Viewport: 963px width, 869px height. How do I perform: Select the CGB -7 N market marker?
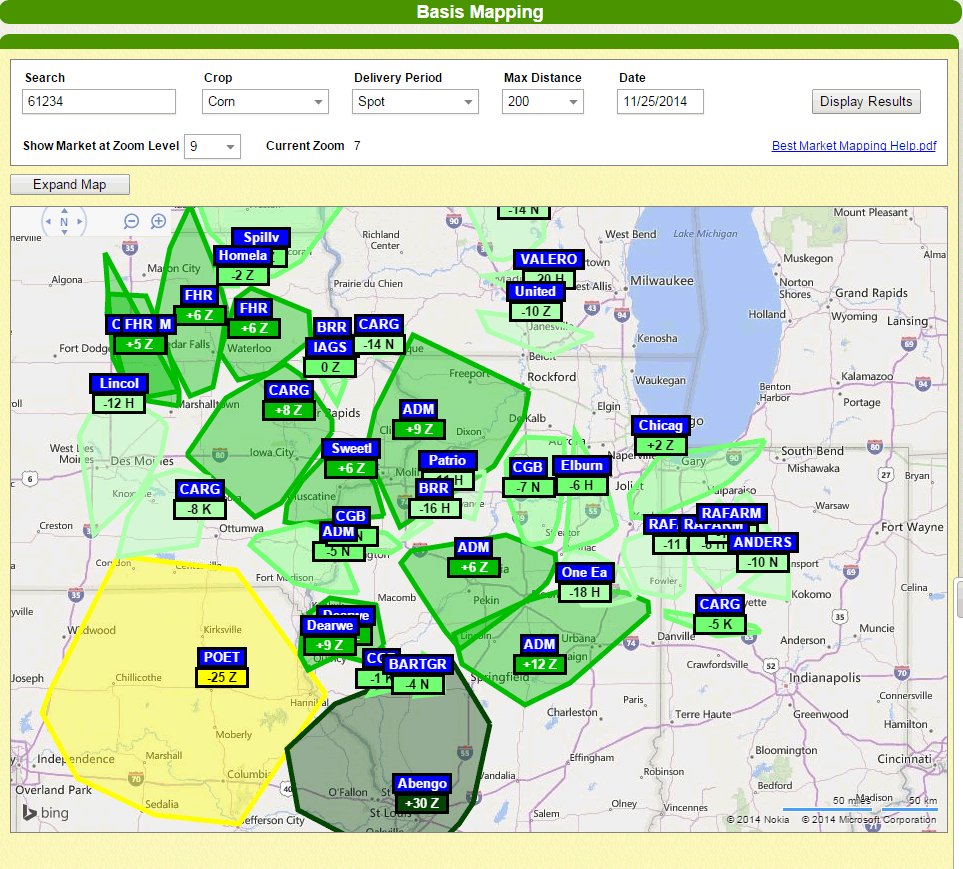point(528,477)
